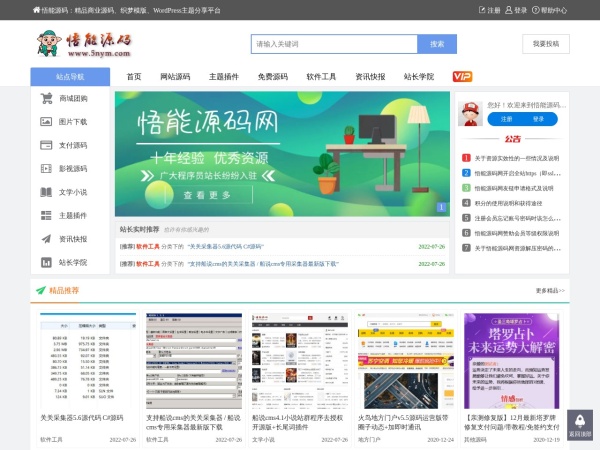Open announcement 2 about site https

point(518,173)
